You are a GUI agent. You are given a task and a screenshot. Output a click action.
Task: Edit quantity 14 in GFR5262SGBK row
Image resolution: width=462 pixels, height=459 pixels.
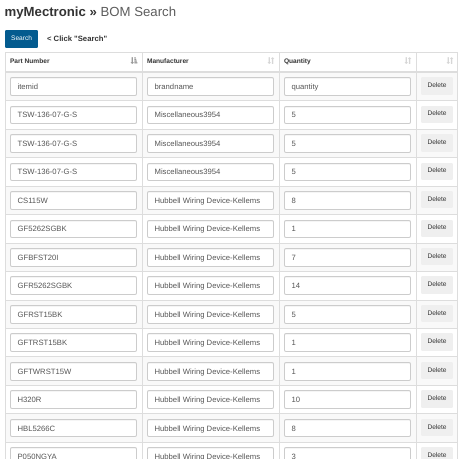pos(347,286)
